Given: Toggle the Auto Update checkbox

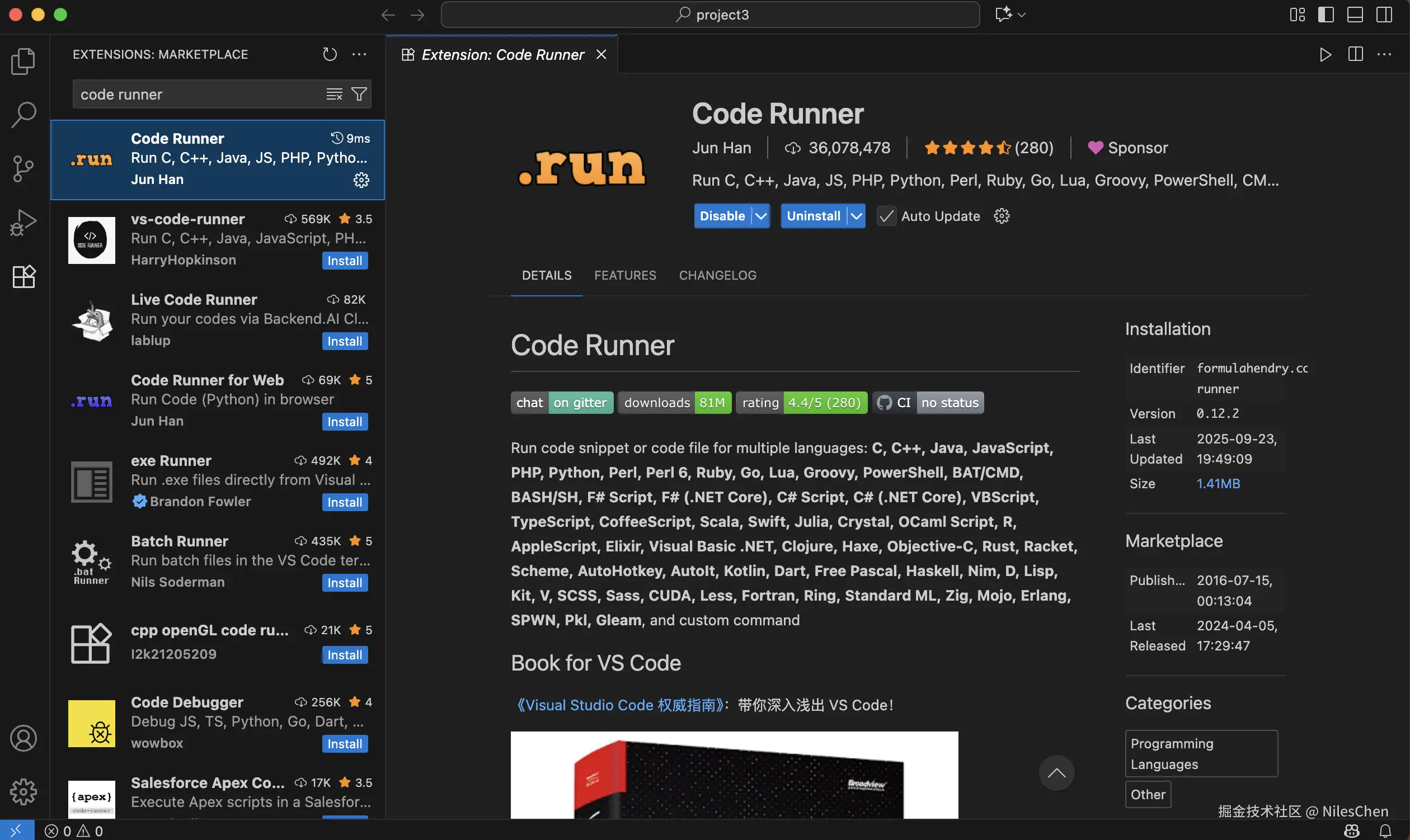Looking at the screenshot, I should [886, 216].
